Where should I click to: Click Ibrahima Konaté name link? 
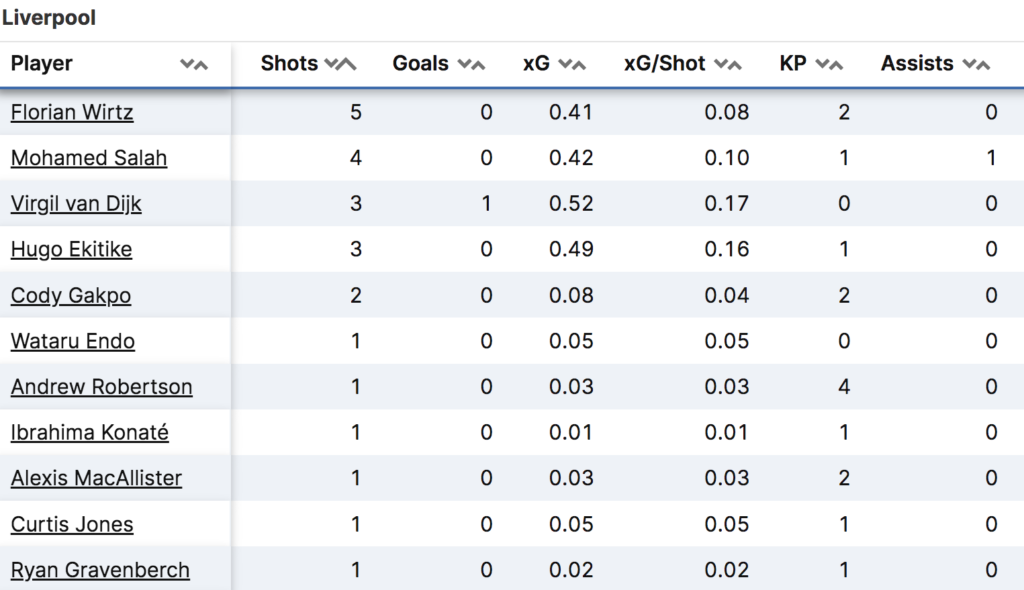(90, 433)
